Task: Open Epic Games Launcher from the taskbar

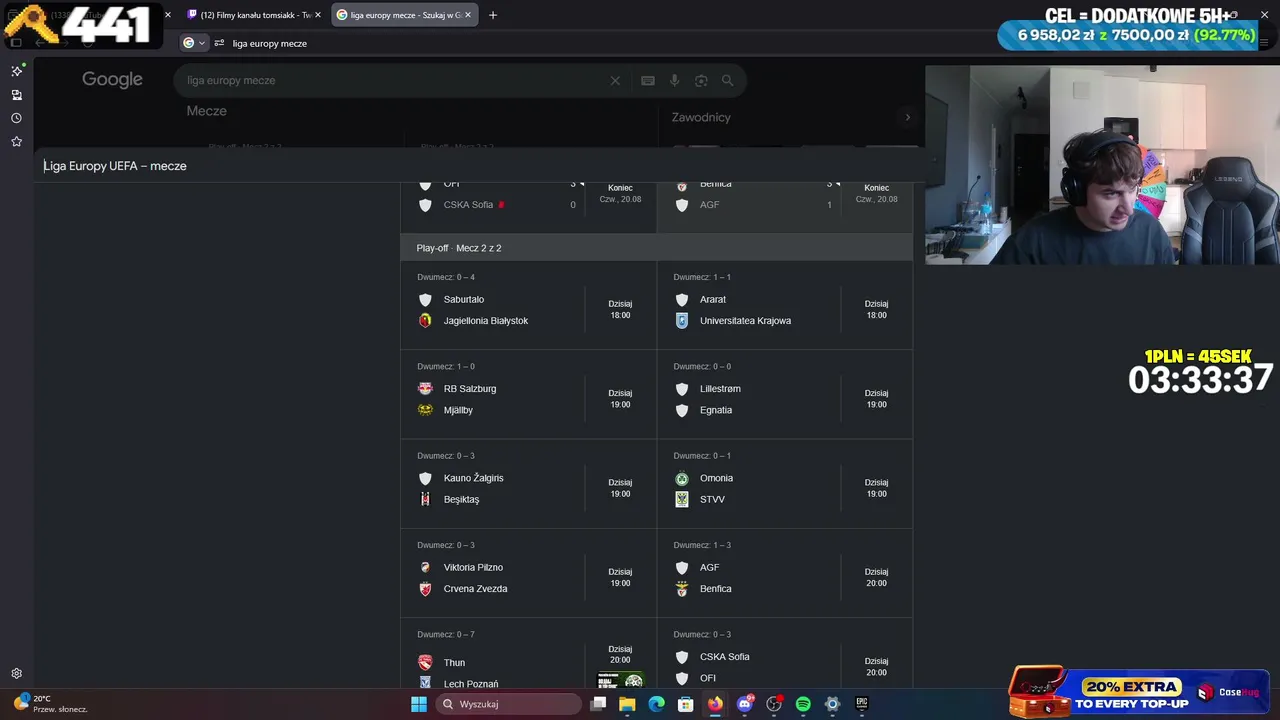Action: click(x=862, y=704)
